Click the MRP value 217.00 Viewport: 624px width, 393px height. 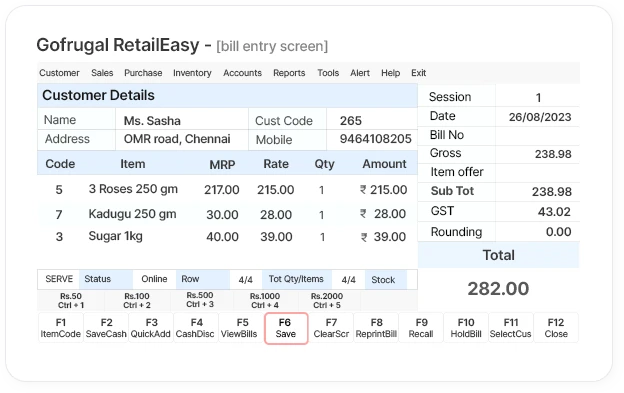[222, 190]
